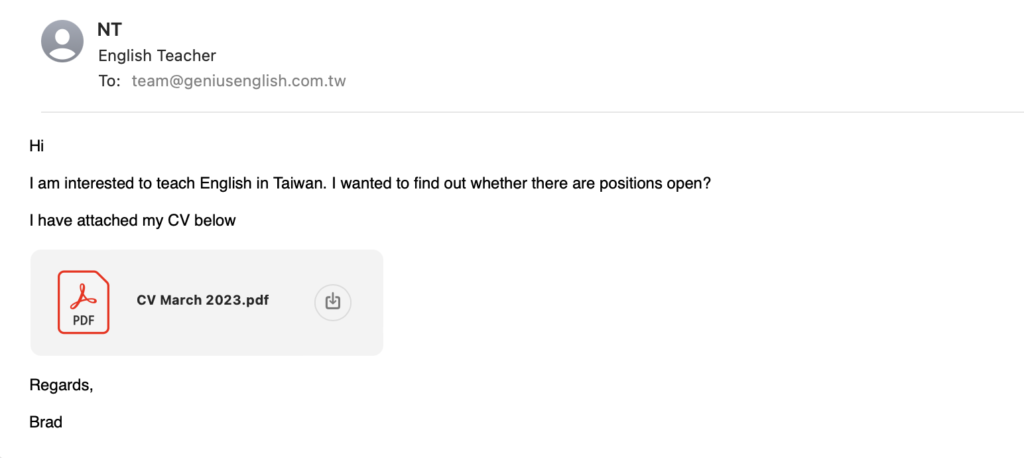Open the red PDF file icon
The image size is (1024, 458).
84,302
